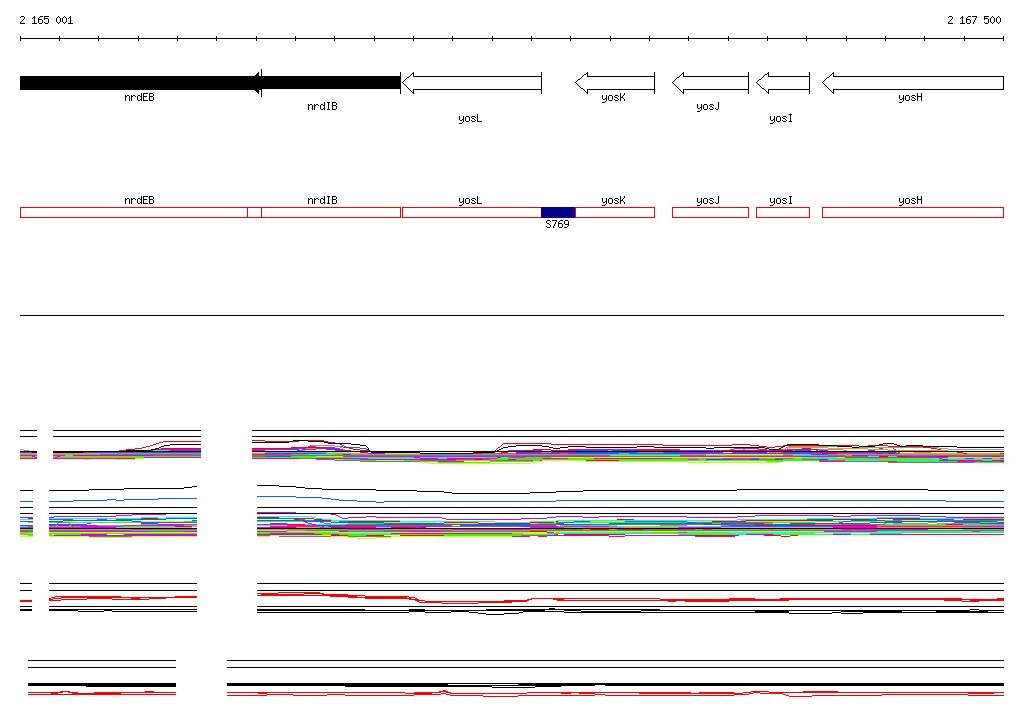Click yosK label under white arrow
This screenshot has width=1024, height=714.
click(x=613, y=97)
